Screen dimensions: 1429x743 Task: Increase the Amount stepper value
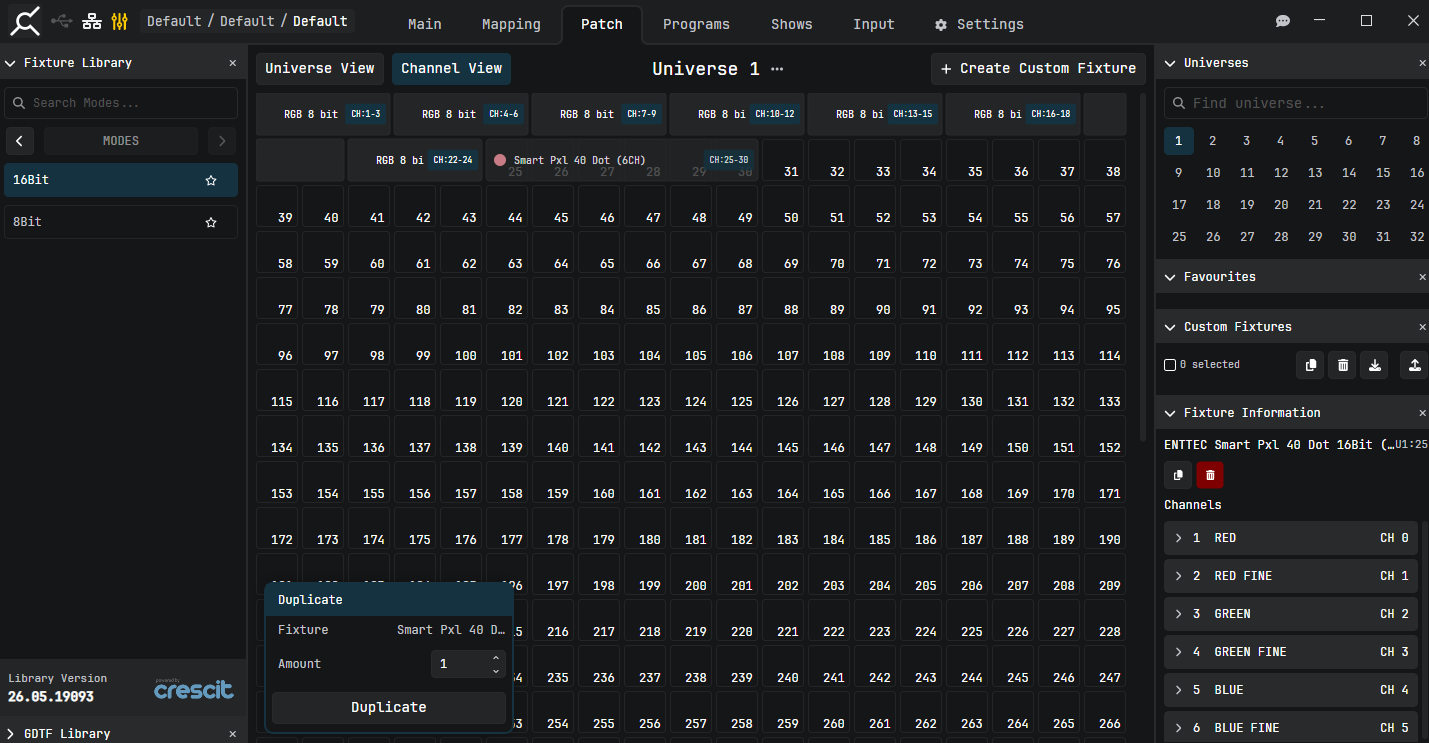pyautogui.click(x=496, y=658)
